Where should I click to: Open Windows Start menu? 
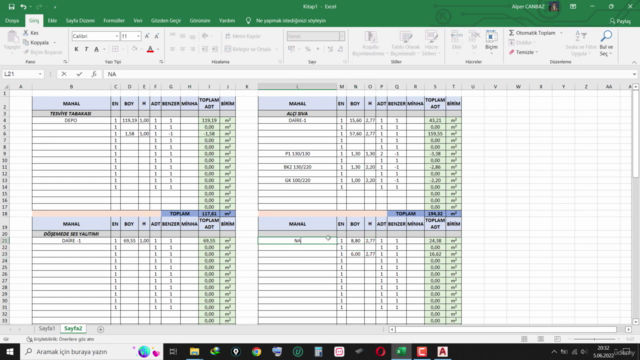(9, 351)
